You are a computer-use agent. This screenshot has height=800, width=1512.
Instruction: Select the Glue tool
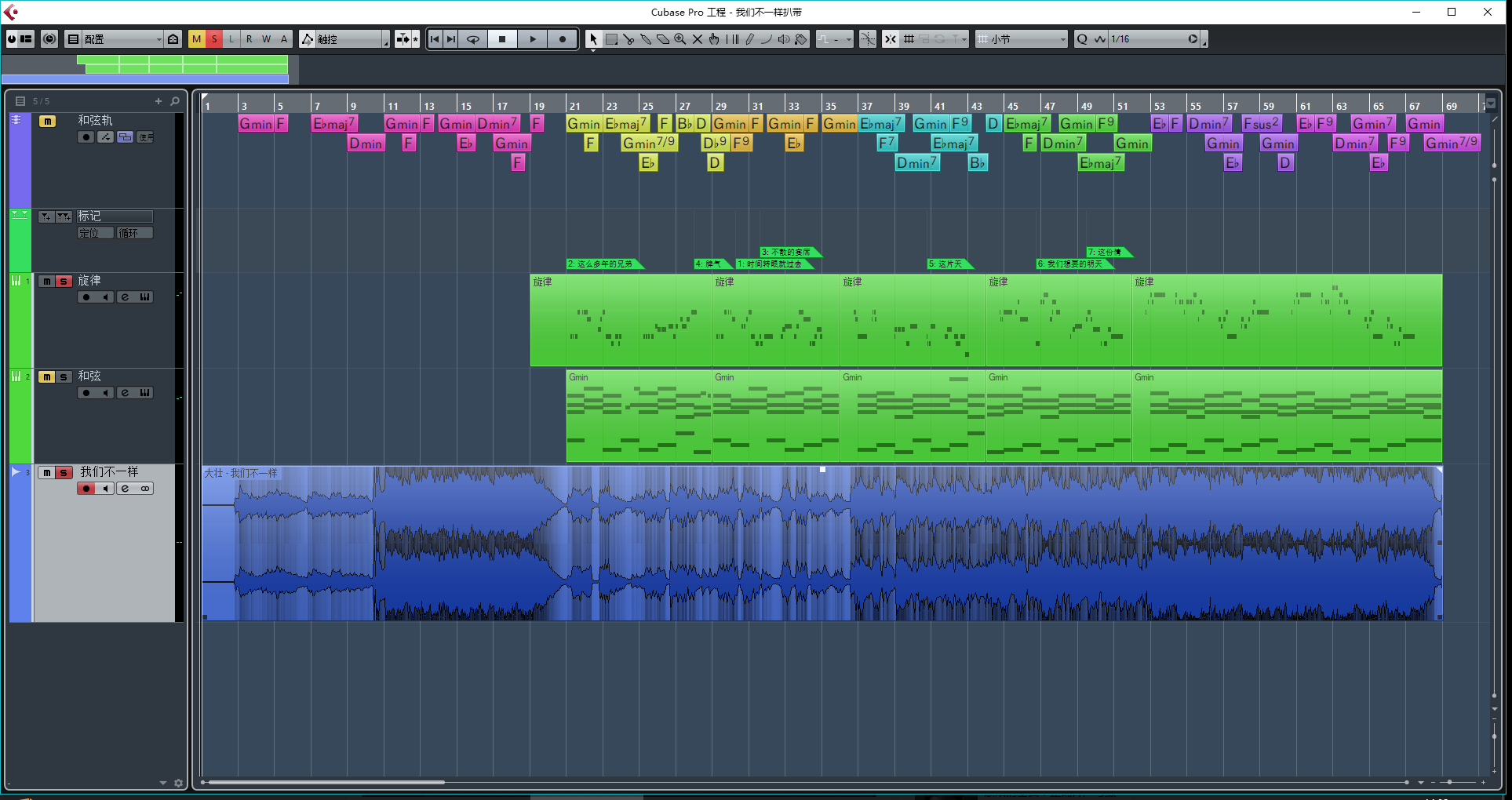646,38
